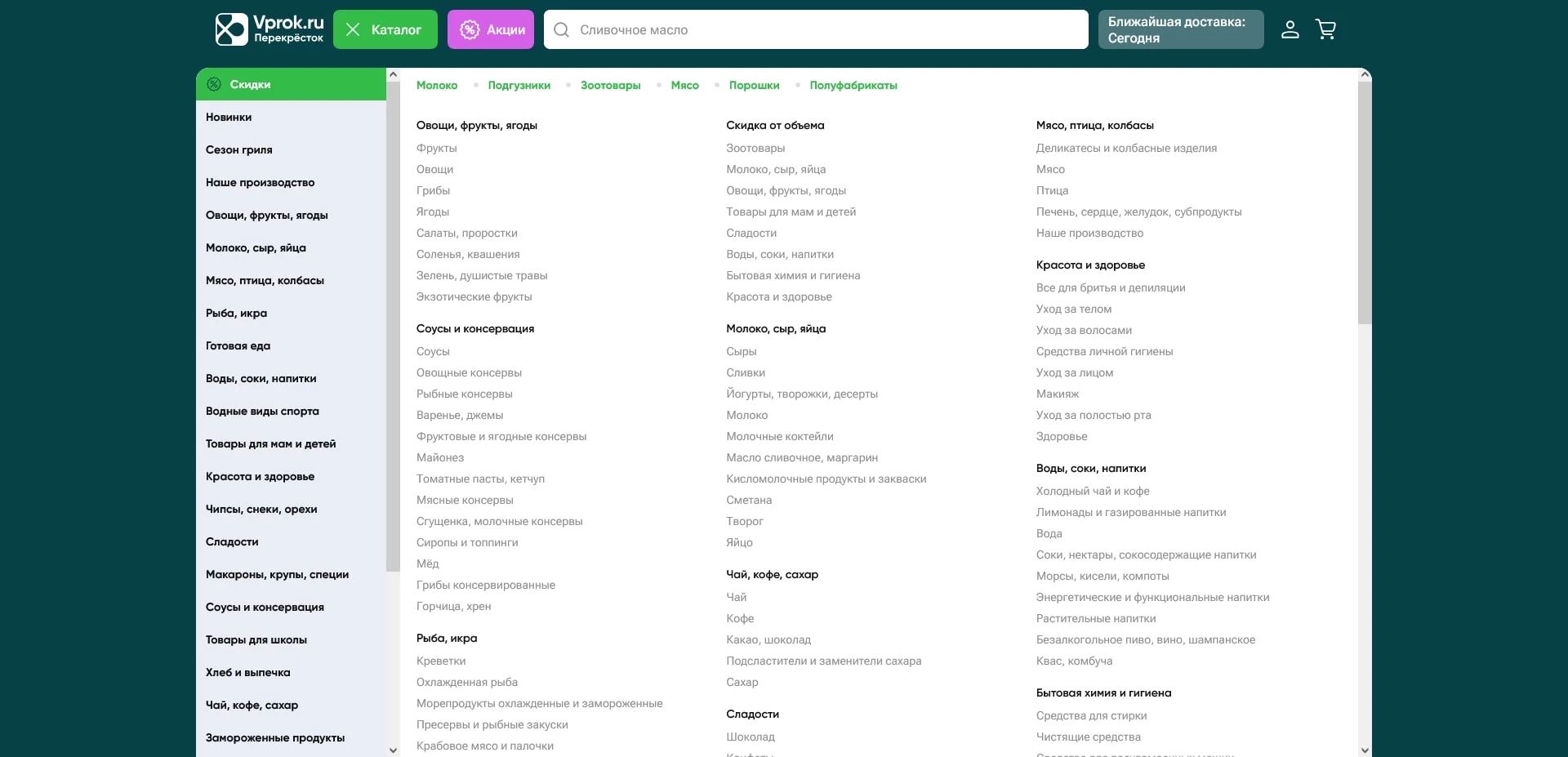
Task: Click the magnifier search icon
Action: 561,30
